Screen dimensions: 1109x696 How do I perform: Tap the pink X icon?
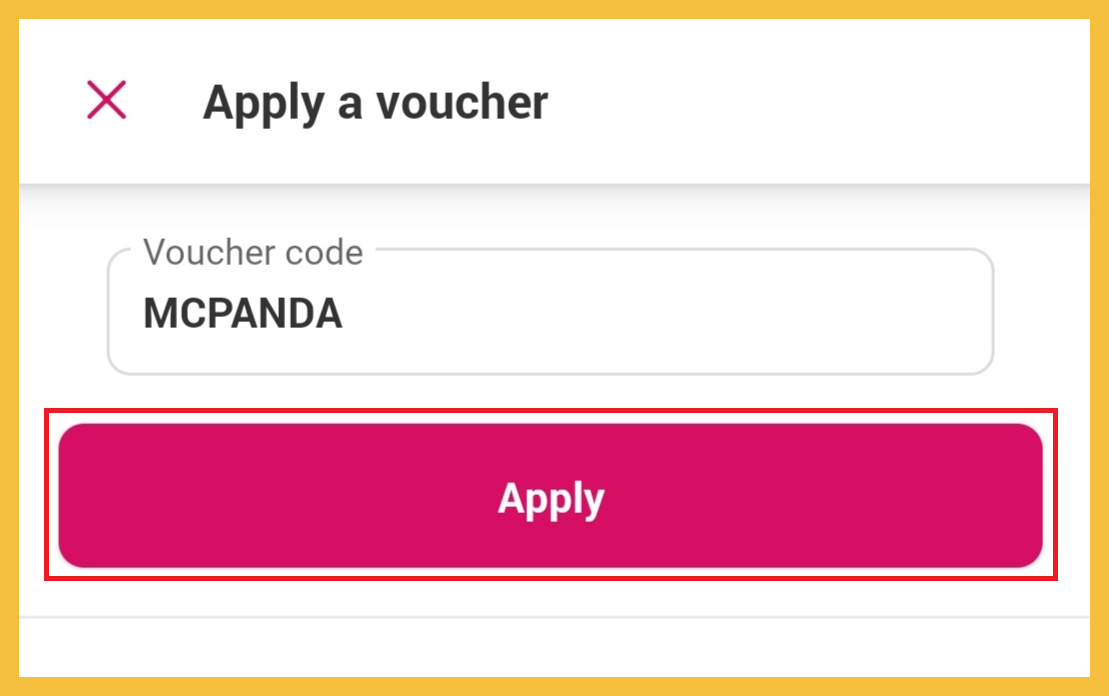107,100
